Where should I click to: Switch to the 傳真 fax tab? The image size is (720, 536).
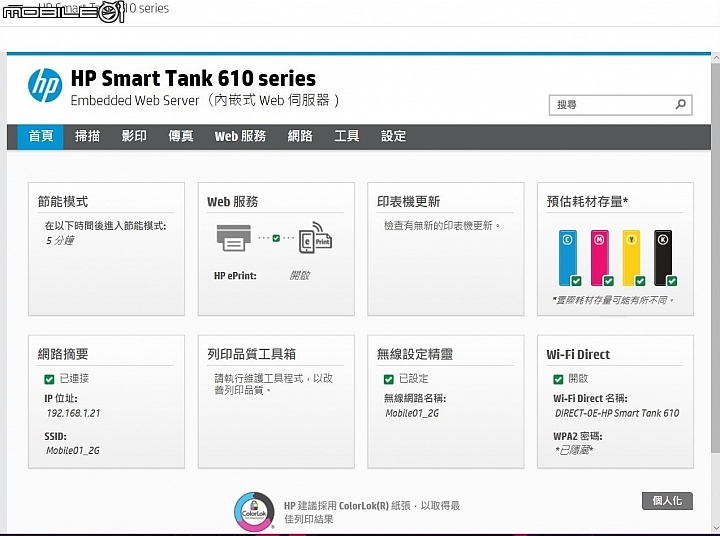pos(180,136)
